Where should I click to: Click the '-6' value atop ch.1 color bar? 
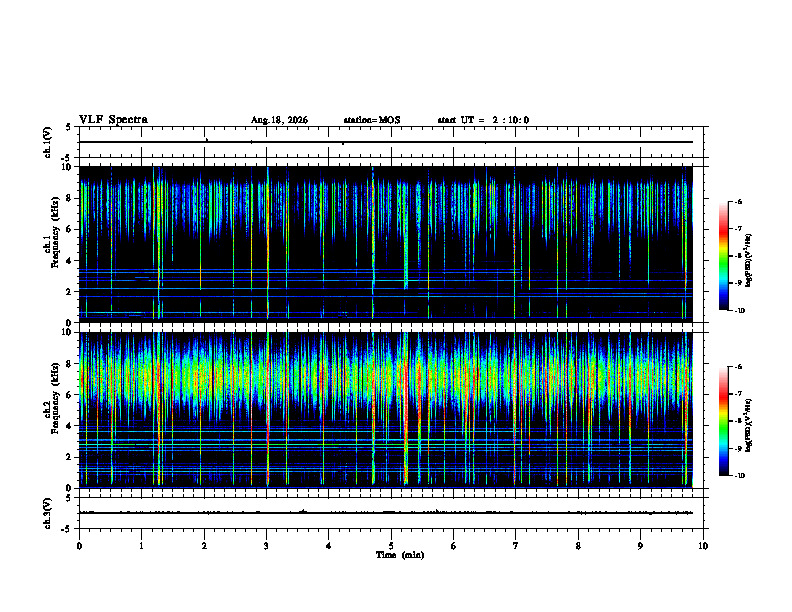tap(738, 201)
